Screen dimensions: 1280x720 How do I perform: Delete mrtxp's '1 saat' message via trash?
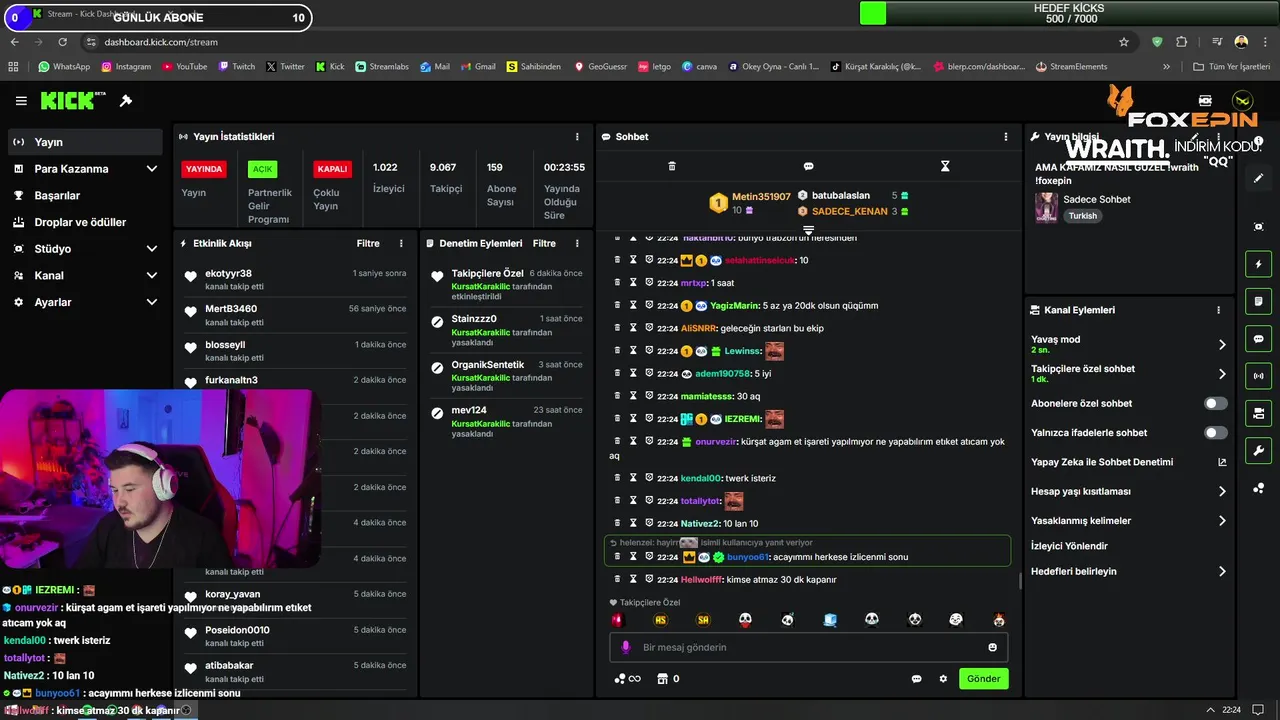coord(617,283)
